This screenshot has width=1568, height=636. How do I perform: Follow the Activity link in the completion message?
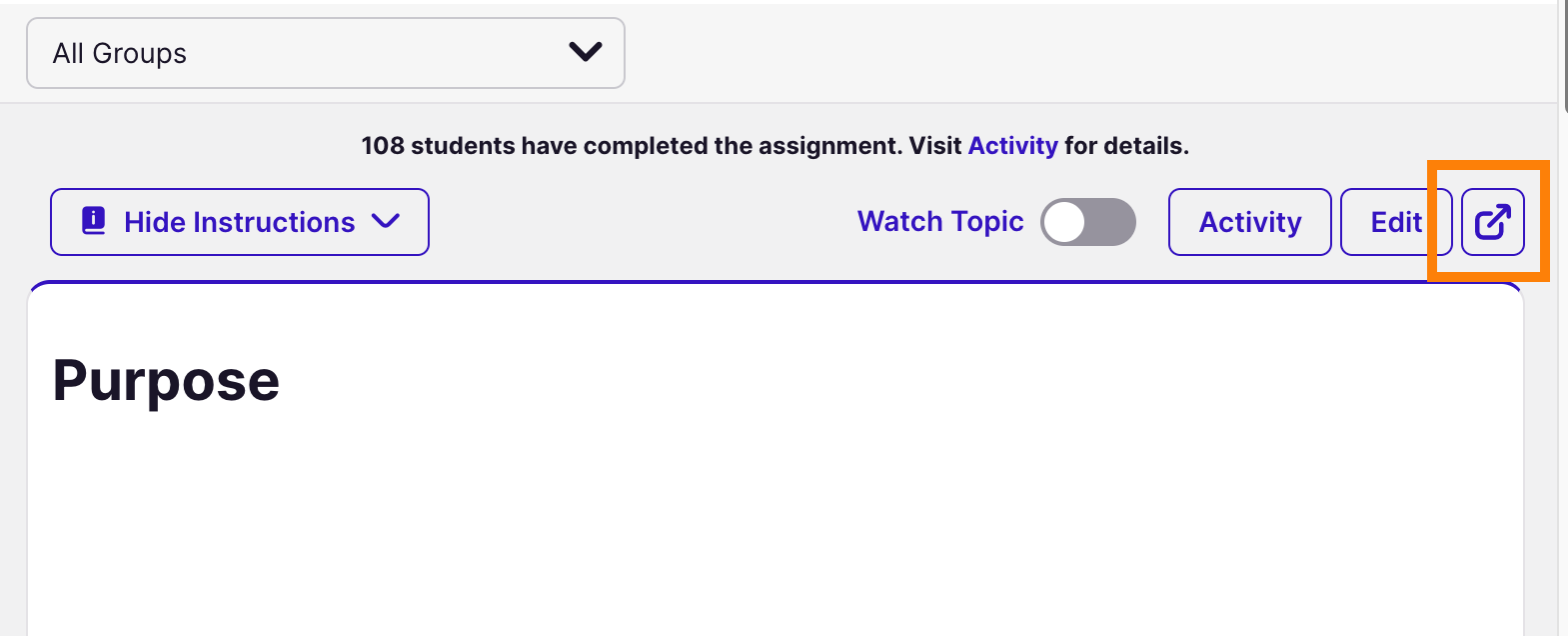coord(1012,145)
